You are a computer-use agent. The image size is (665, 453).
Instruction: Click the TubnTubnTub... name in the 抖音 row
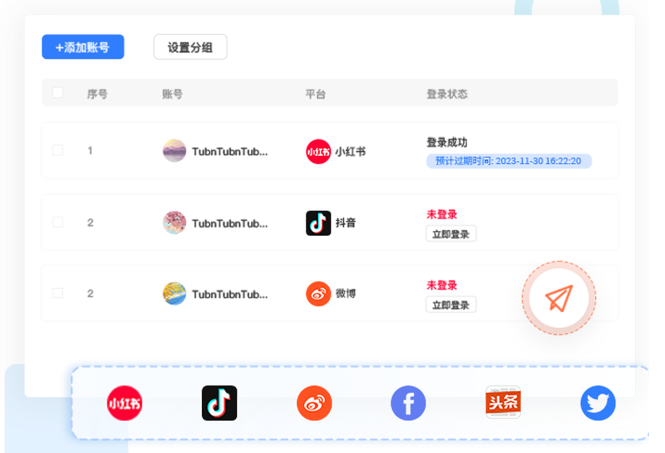click(230, 223)
